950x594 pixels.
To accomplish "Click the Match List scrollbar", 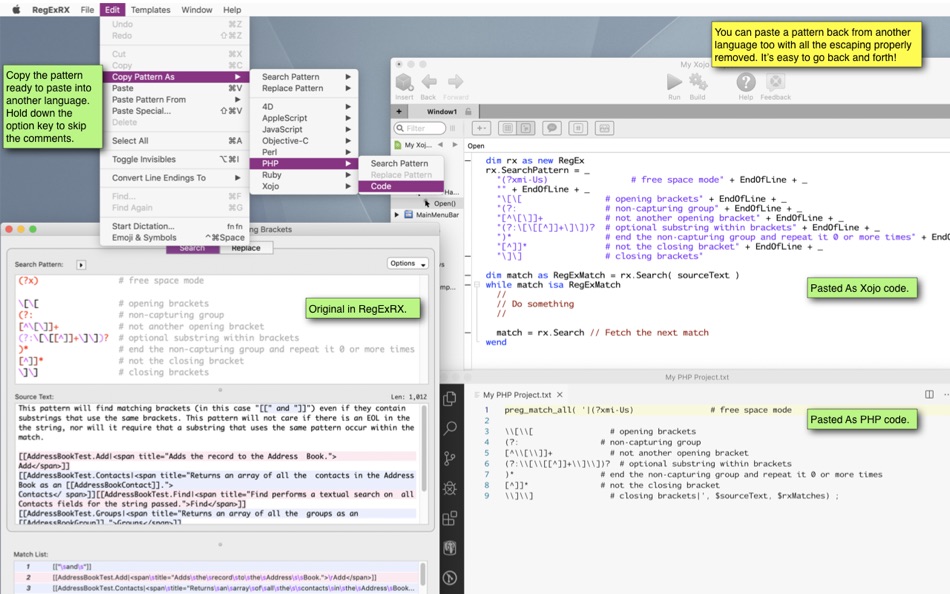I will pos(422,574).
